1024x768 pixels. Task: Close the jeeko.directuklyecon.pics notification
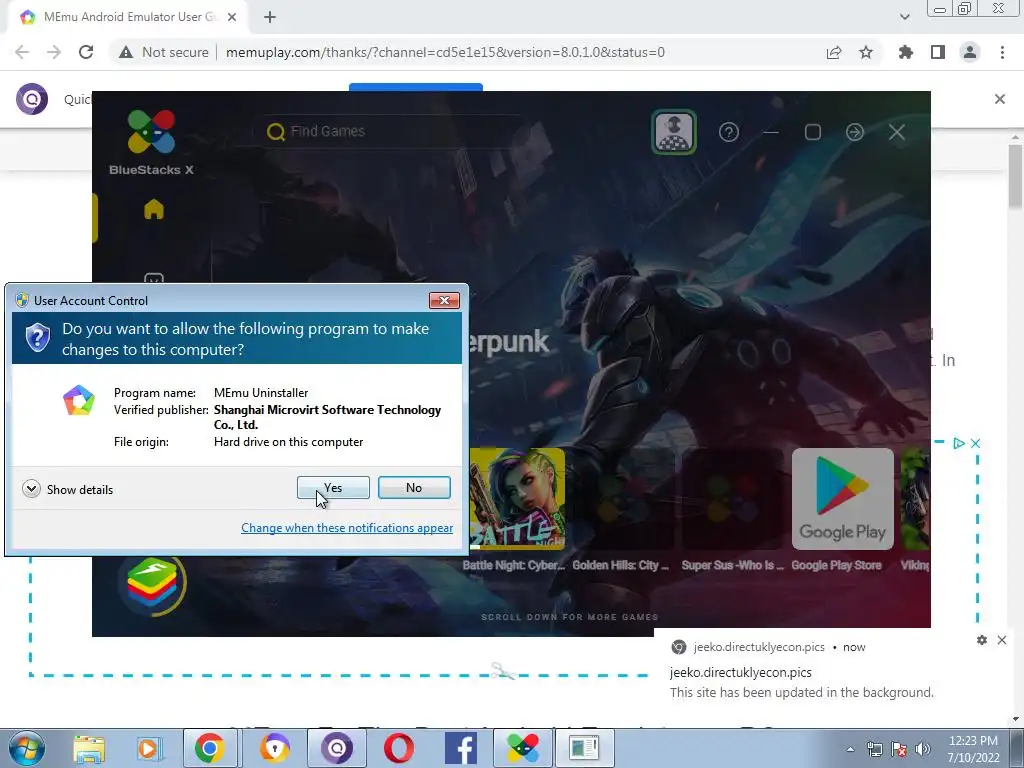point(1002,640)
